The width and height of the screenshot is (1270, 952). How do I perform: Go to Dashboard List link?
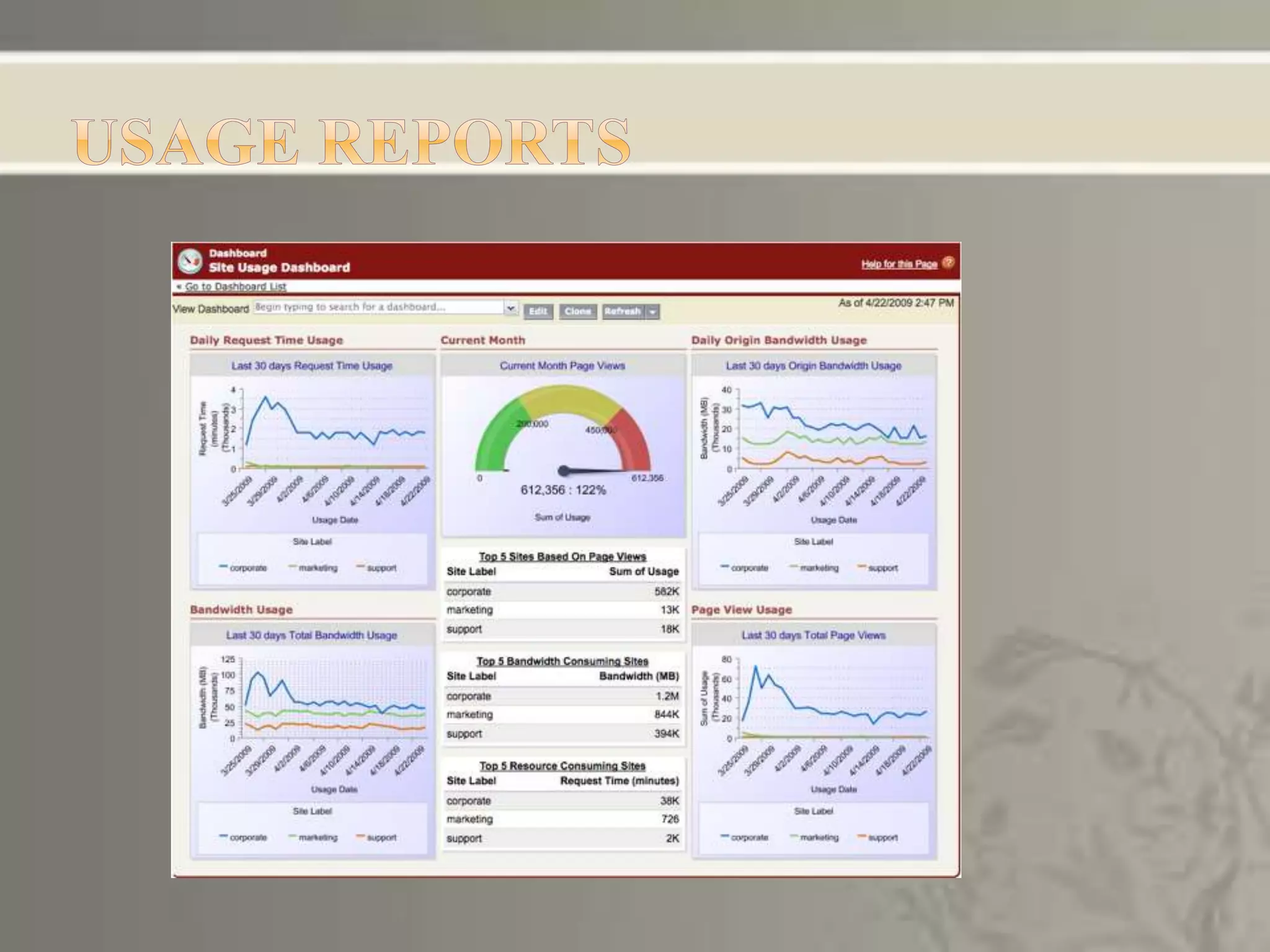(x=235, y=286)
